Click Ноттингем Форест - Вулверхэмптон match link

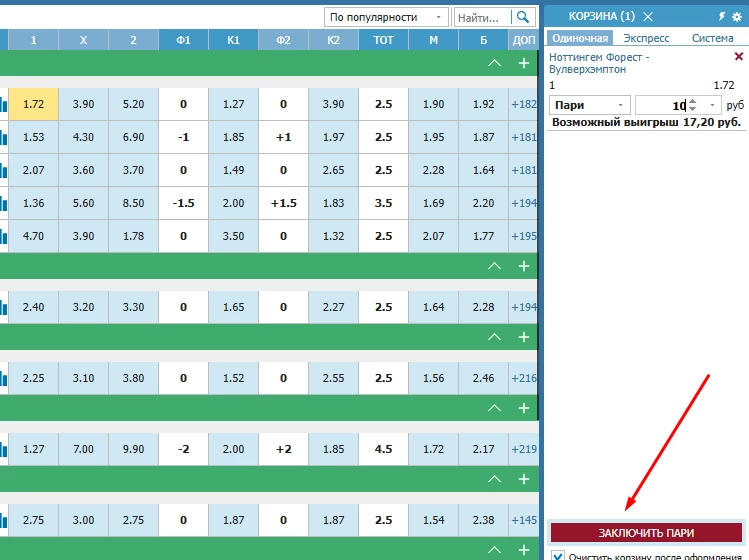coord(599,63)
